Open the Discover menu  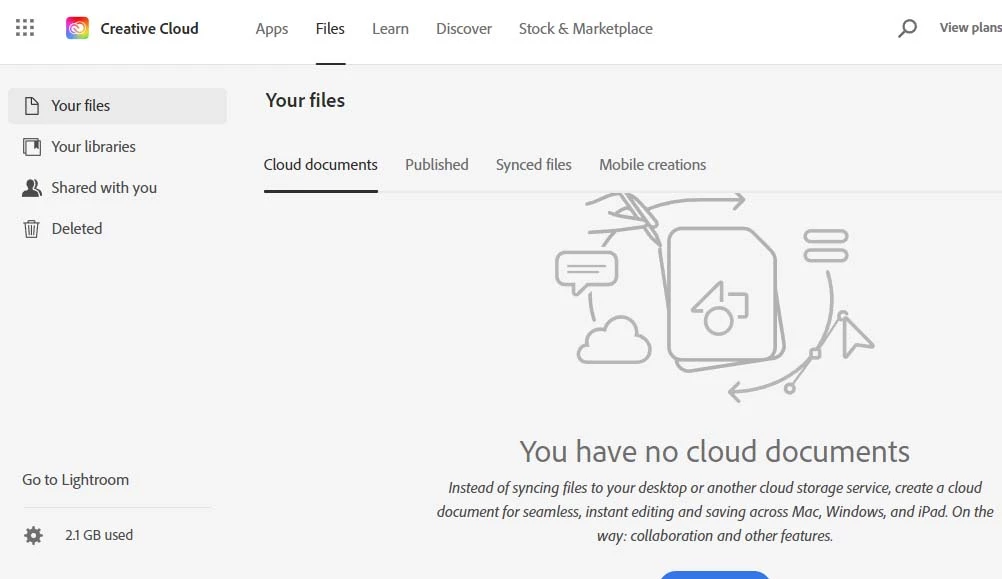(464, 29)
